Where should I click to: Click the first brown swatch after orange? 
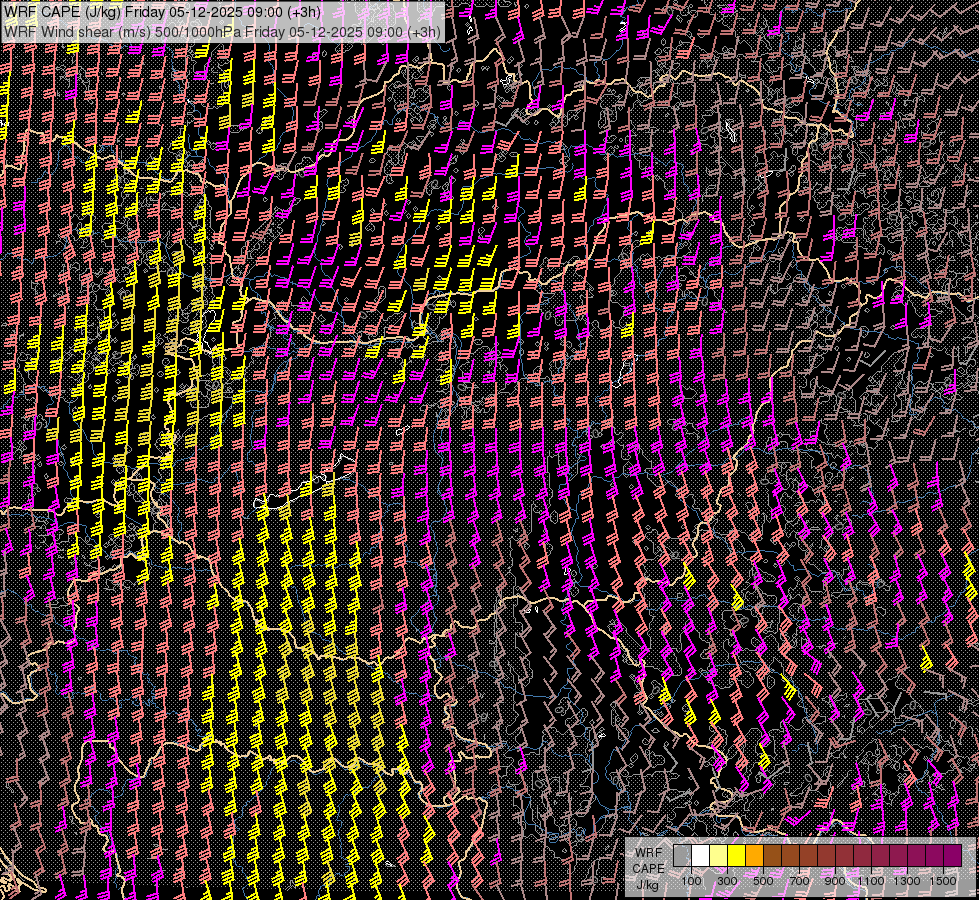tap(772, 855)
